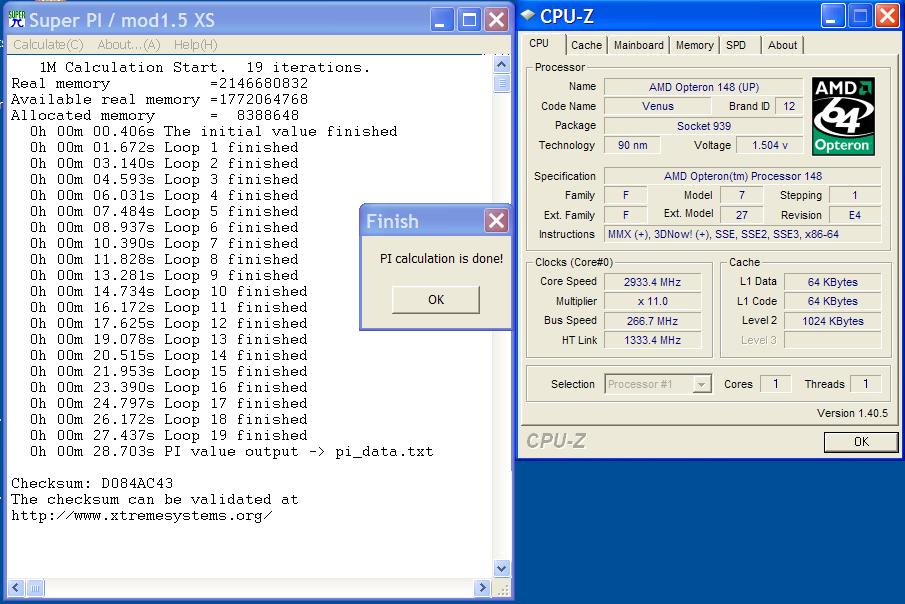
Task: Click the '1M Calculation Start. 19 iterations.' line
Action: tap(204, 68)
